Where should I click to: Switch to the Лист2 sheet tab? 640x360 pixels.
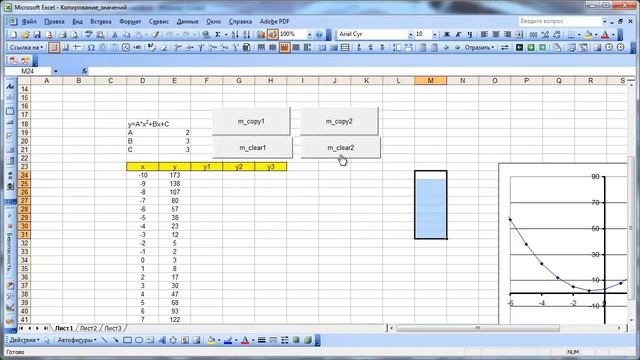[x=88, y=328]
